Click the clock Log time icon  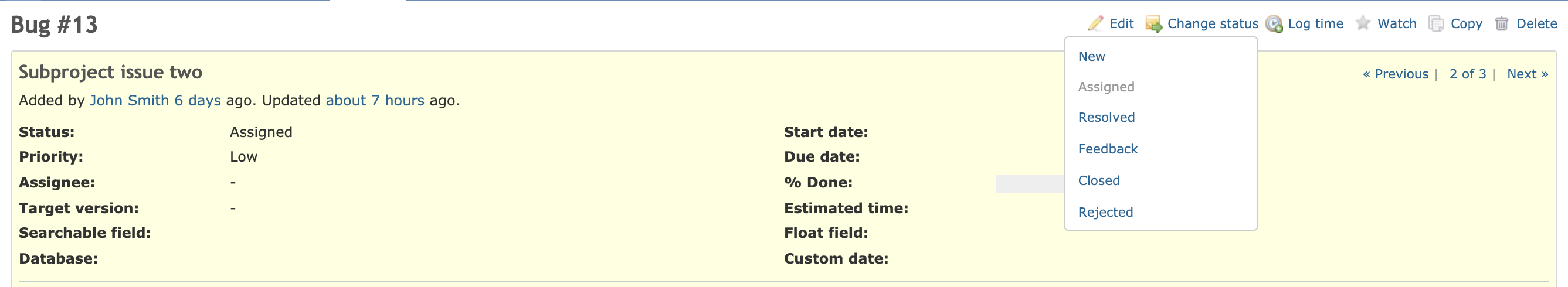(1274, 23)
